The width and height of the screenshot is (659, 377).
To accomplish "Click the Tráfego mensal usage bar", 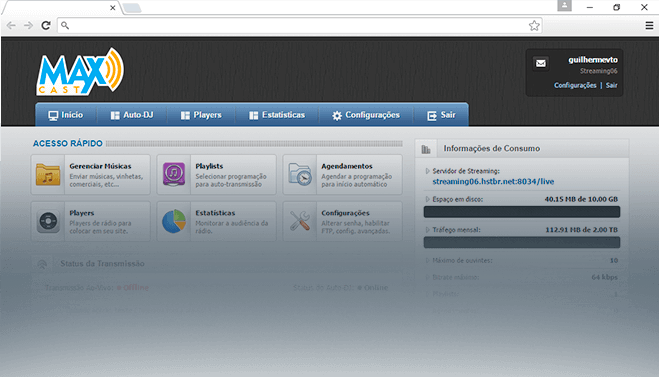I will (522, 242).
